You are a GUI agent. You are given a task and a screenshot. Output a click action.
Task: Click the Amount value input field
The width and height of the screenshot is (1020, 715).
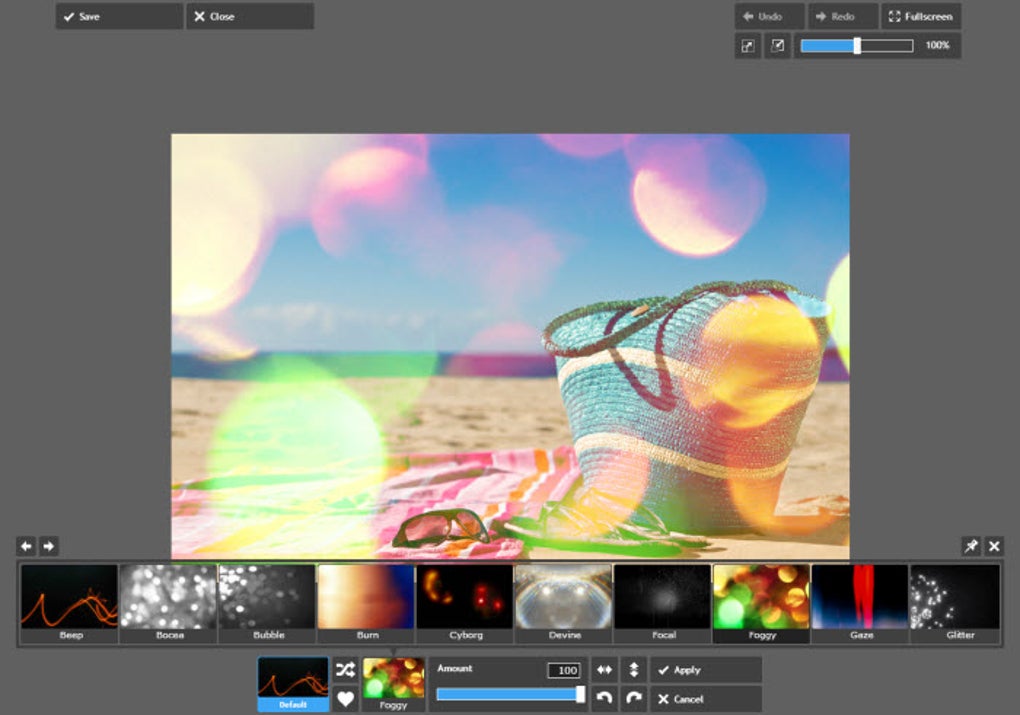[564, 671]
